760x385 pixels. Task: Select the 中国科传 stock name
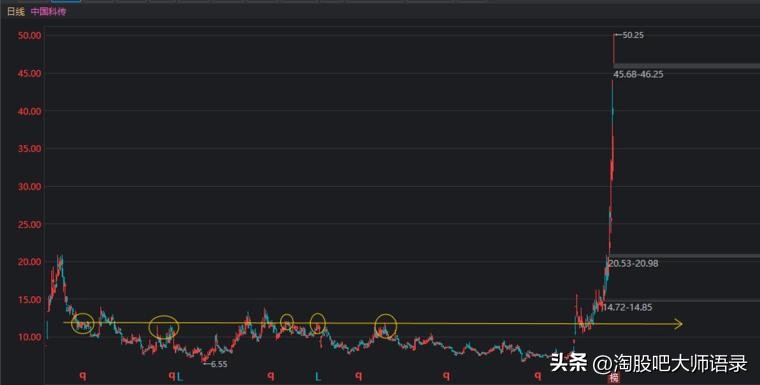tap(48, 12)
